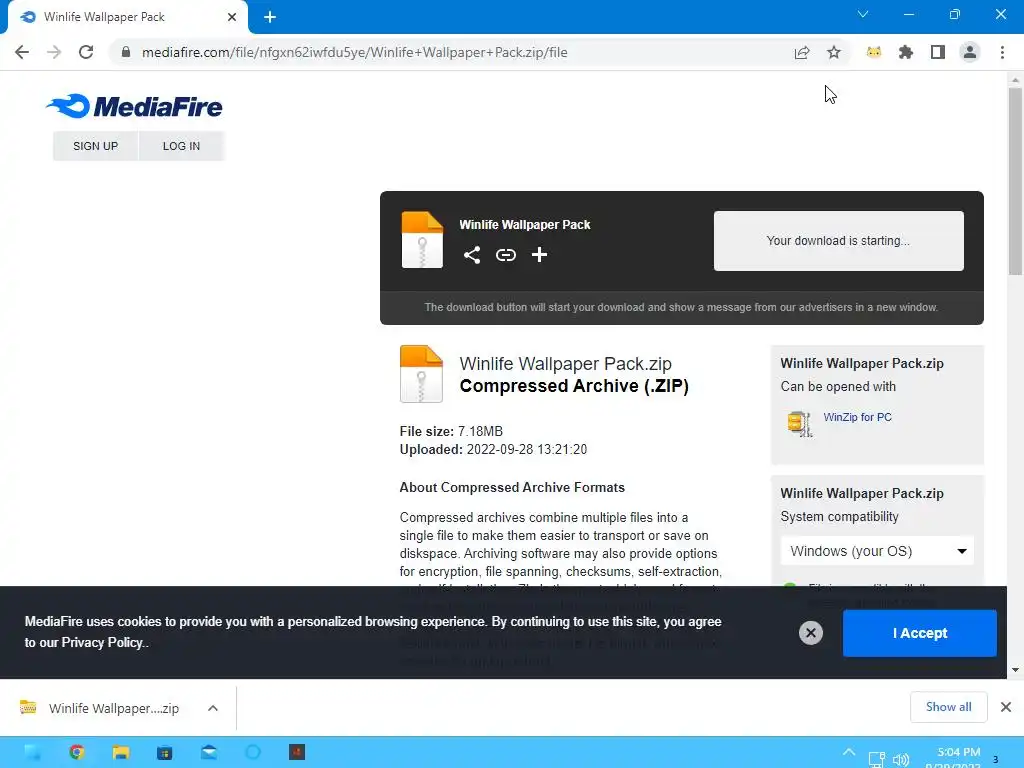Open Chrome from the taskbar

click(76, 752)
